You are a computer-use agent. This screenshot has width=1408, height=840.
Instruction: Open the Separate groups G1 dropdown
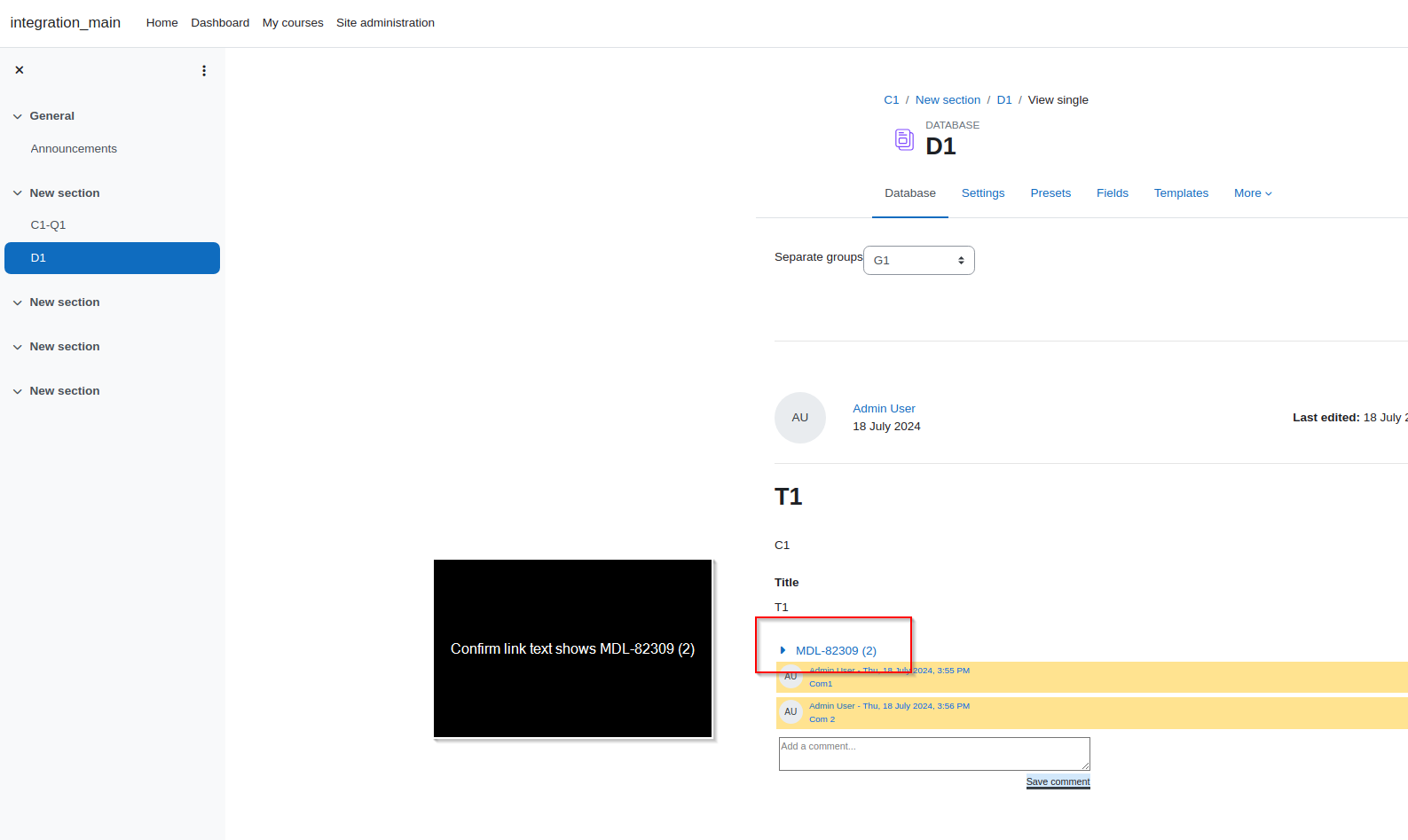919,261
